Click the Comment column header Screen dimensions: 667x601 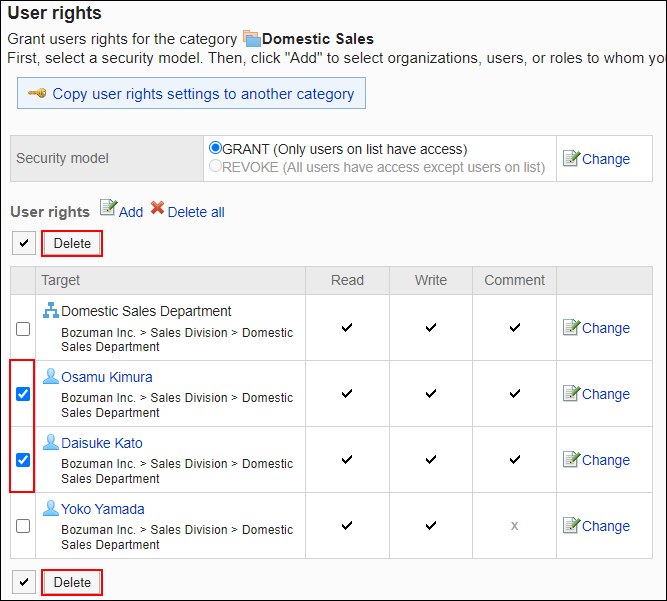point(514,280)
